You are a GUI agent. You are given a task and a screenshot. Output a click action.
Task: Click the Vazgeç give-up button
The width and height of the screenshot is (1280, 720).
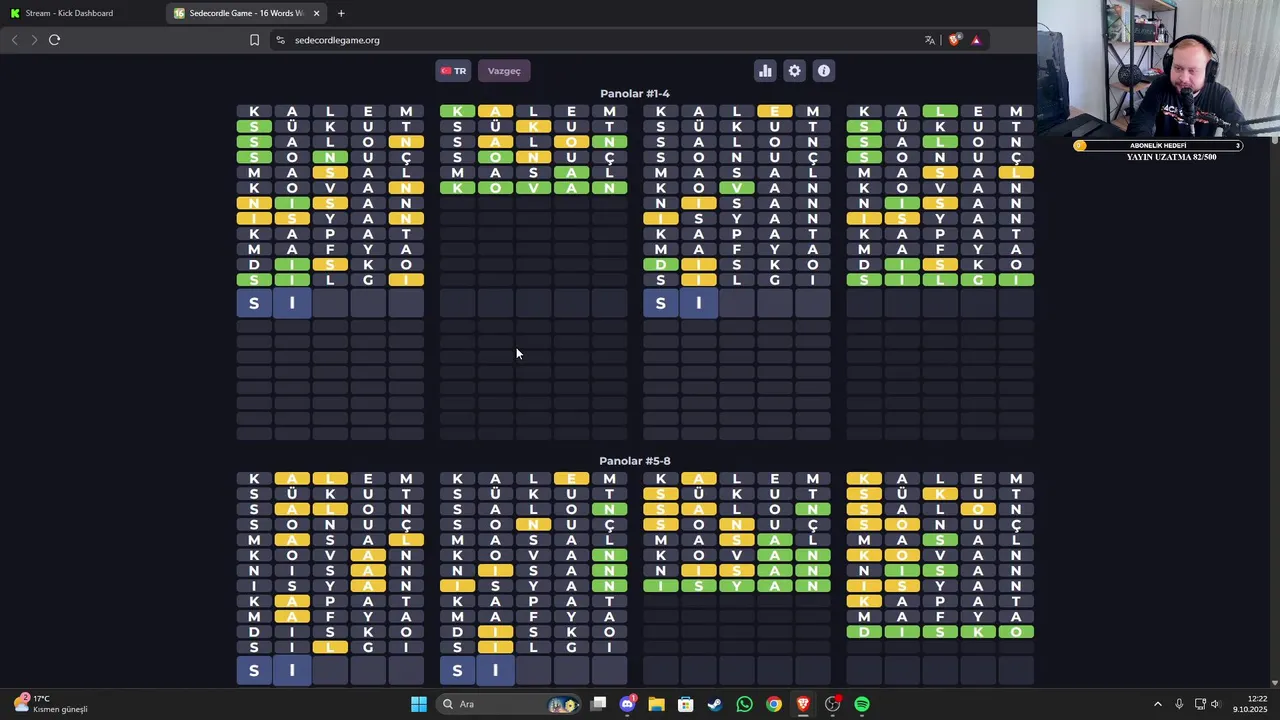pyautogui.click(x=504, y=71)
